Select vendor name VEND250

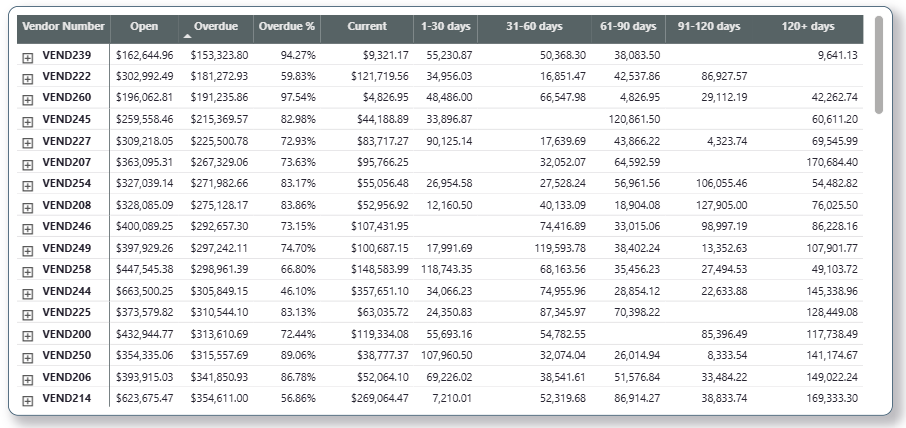66,355
